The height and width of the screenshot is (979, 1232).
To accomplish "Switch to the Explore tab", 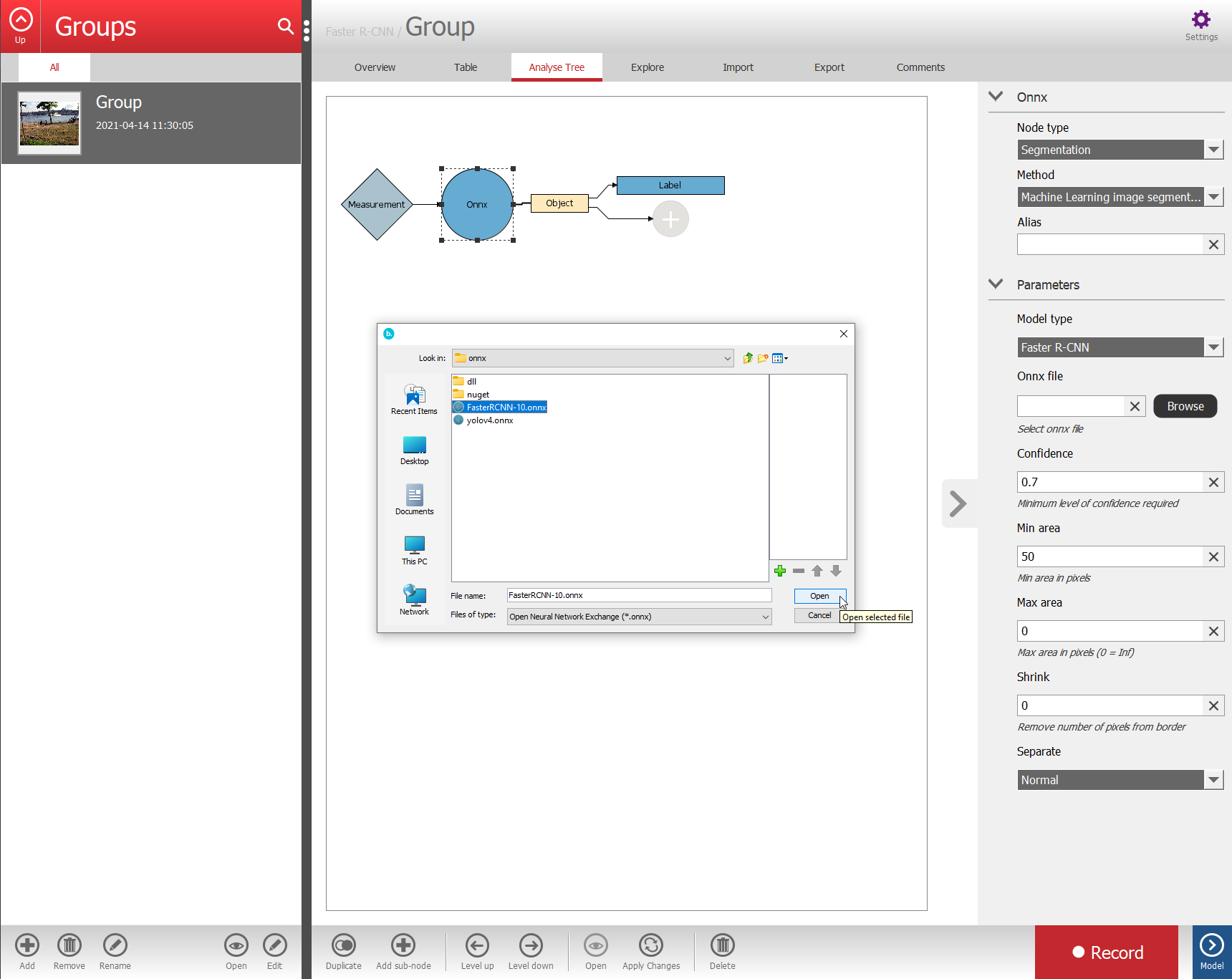I will click(x=647, y=67).
